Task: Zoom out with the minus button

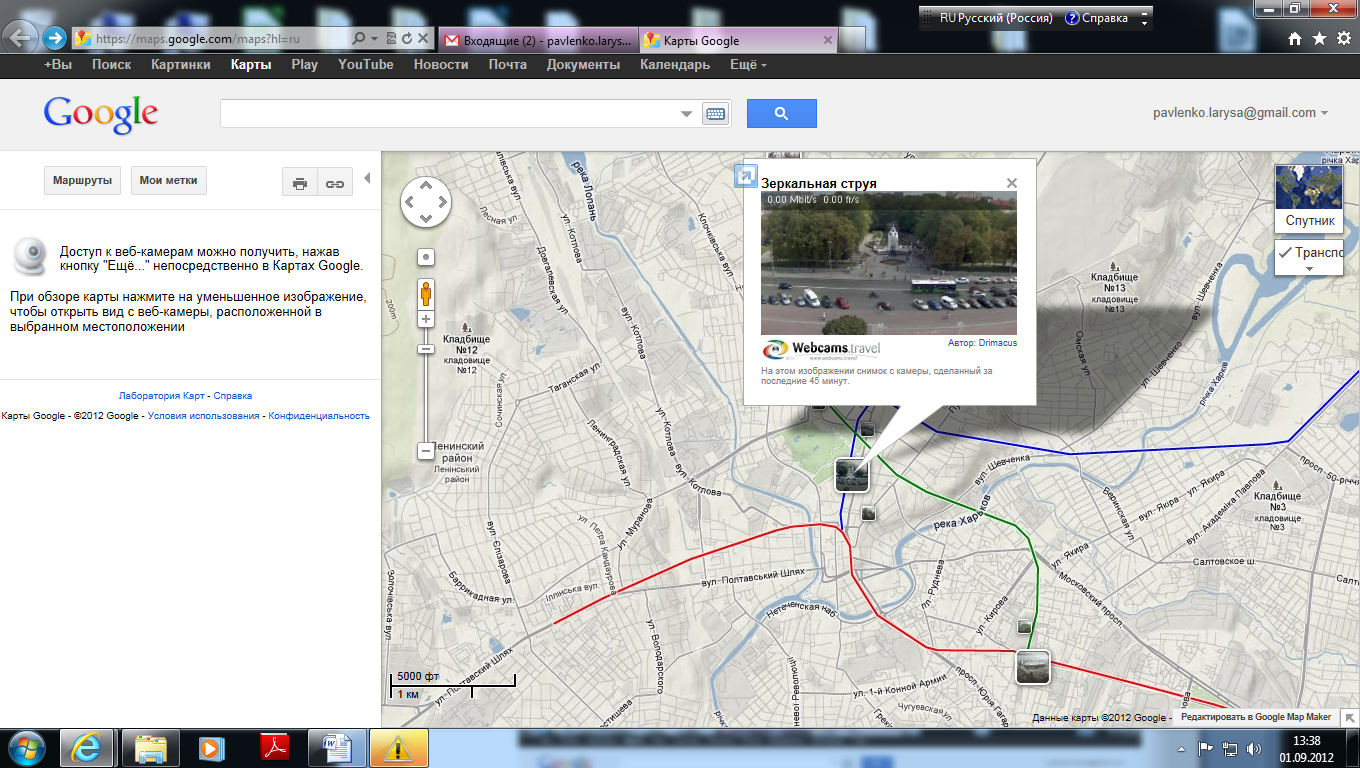Action: (x=425, y=451)
